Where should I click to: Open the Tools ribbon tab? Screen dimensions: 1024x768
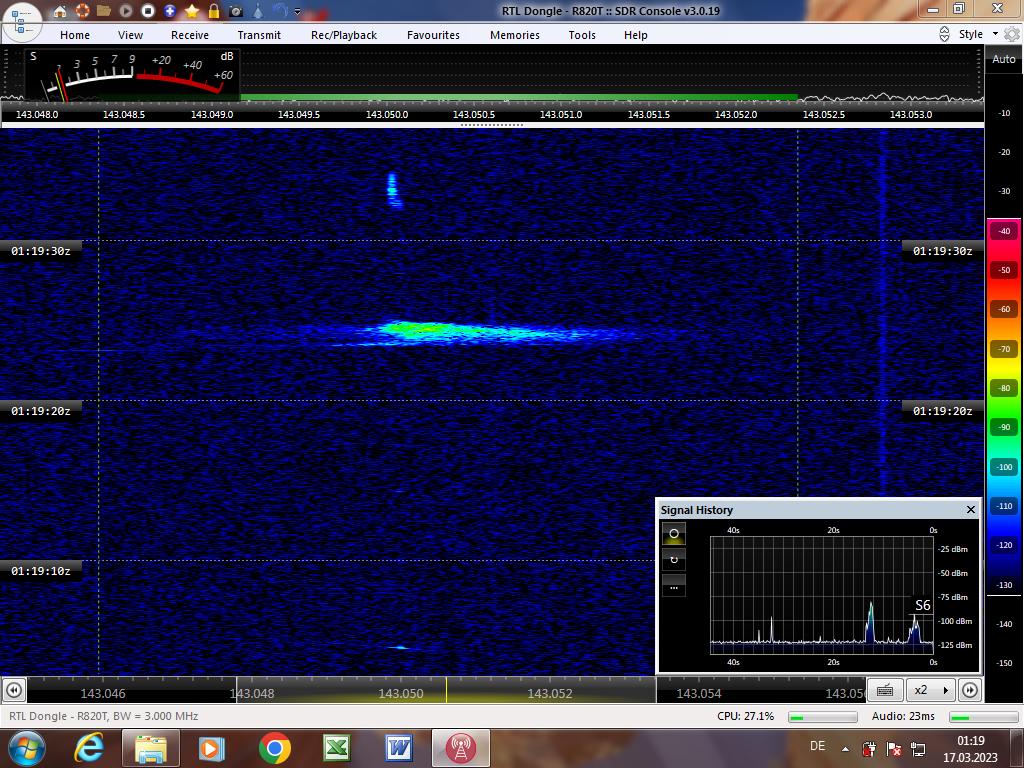pos(582,35)
